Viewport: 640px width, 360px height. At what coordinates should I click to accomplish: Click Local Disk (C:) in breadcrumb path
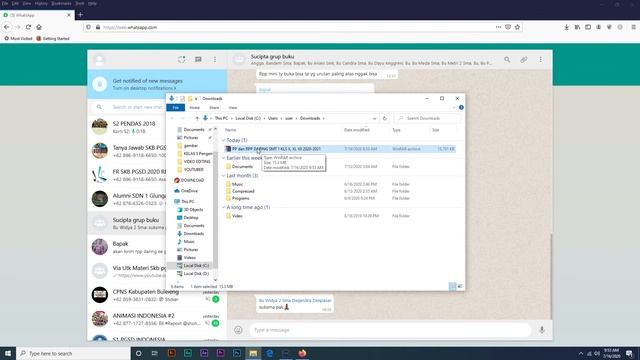248,118
